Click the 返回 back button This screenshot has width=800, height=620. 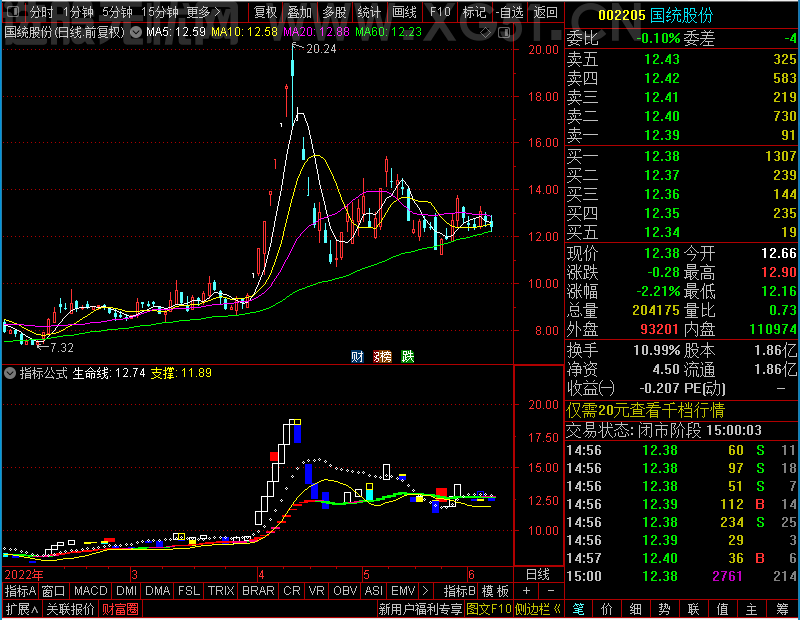[545, 12]
